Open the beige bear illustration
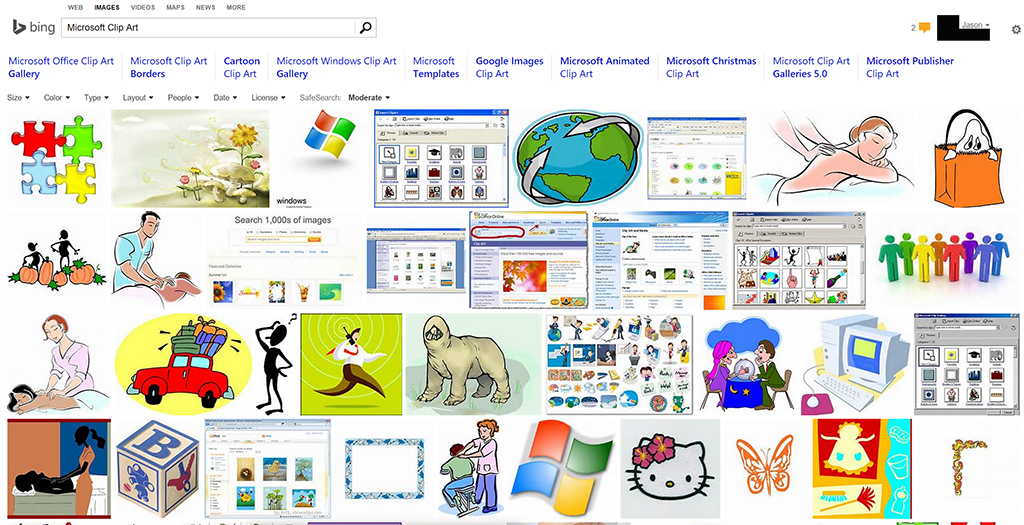Viewport: 1024px width, 525px height. [474, 364]
